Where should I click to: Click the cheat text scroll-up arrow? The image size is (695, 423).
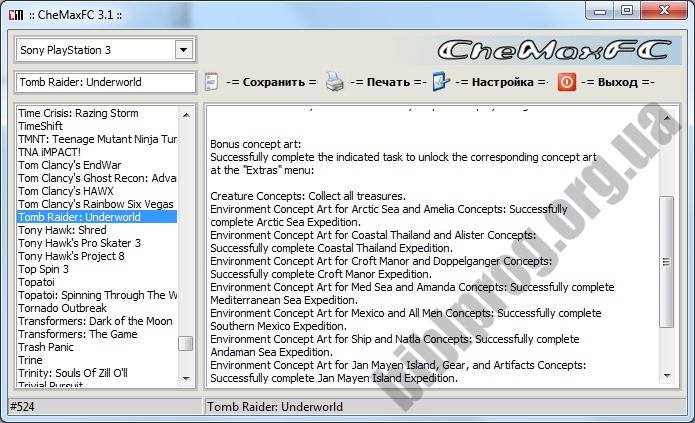[667, 118]
